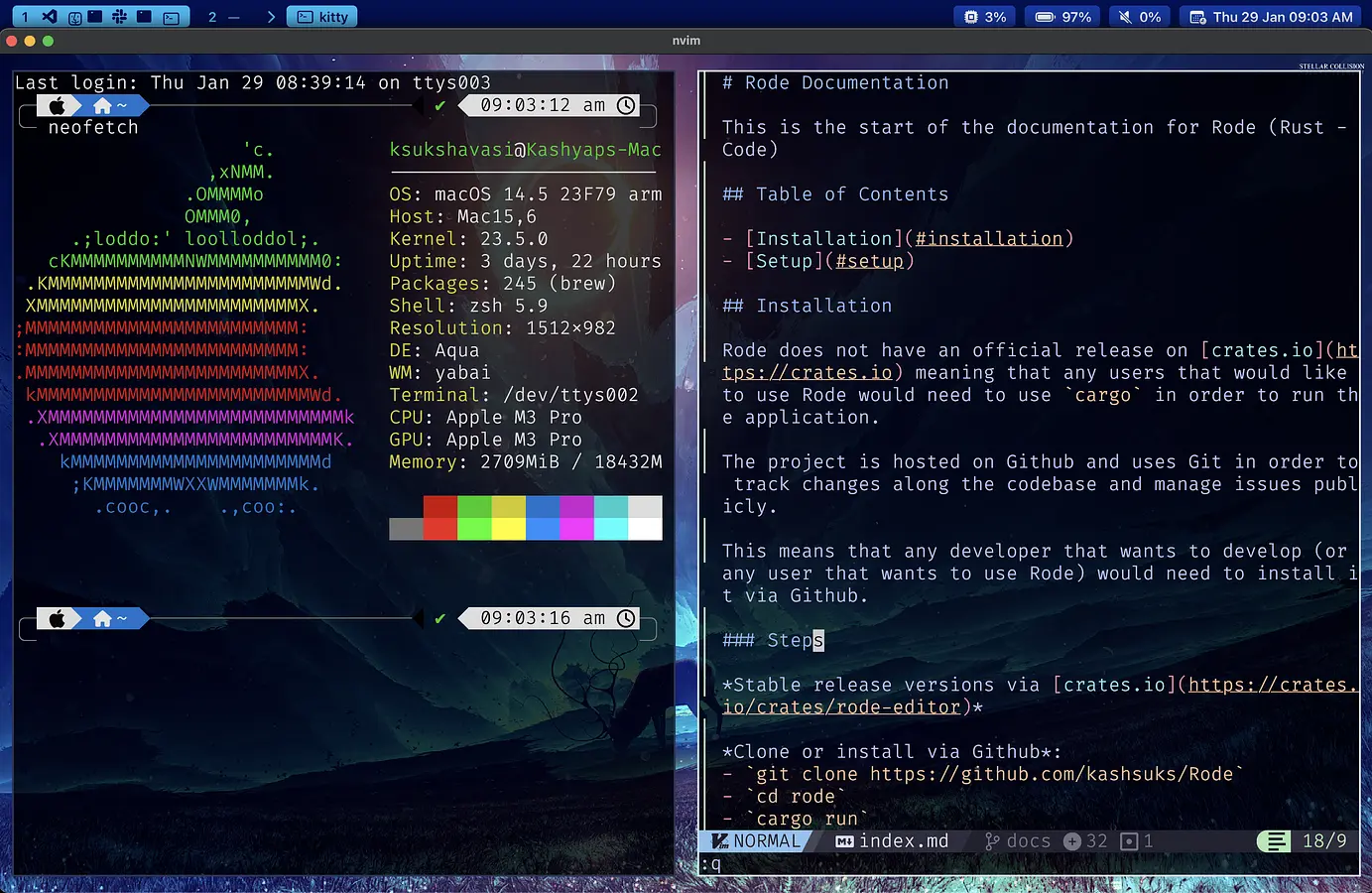Open Slack from the workspace bar
The width and height of the screenshot is (1372, 893).
tap(117, 16)
